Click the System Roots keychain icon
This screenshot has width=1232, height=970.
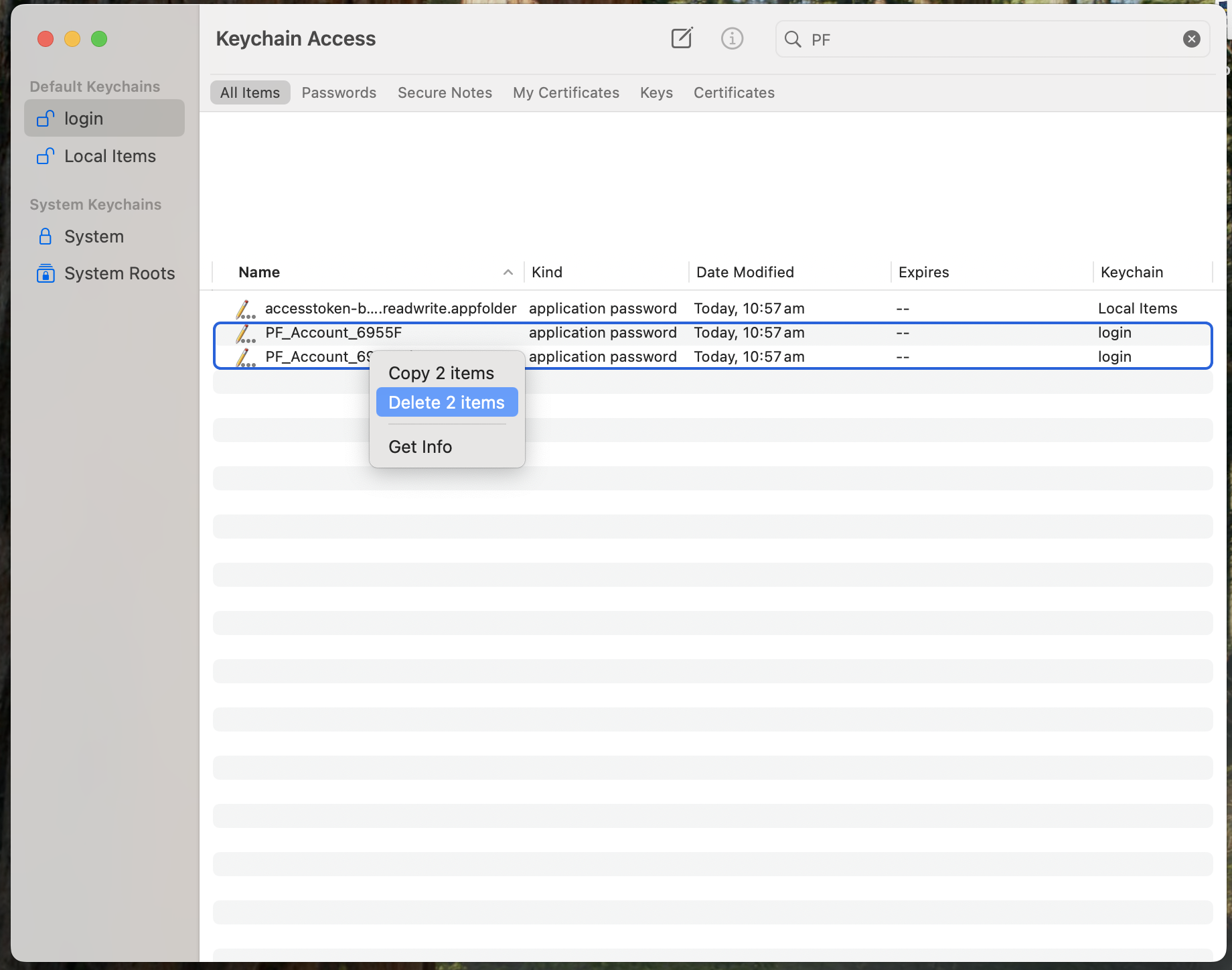46,273
